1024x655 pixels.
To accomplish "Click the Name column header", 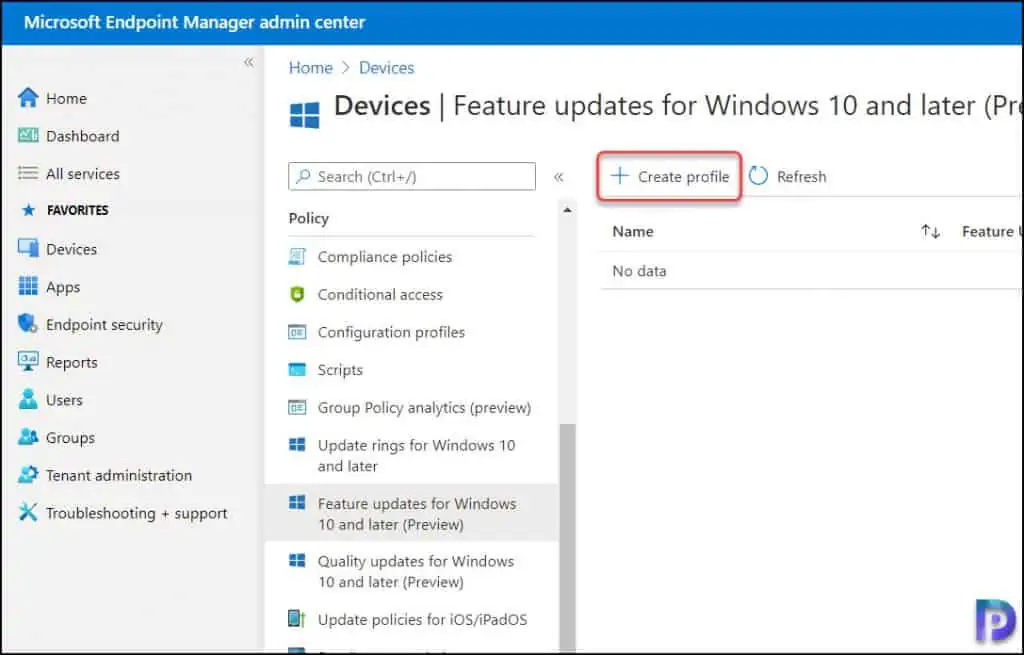I will [633, 231].
